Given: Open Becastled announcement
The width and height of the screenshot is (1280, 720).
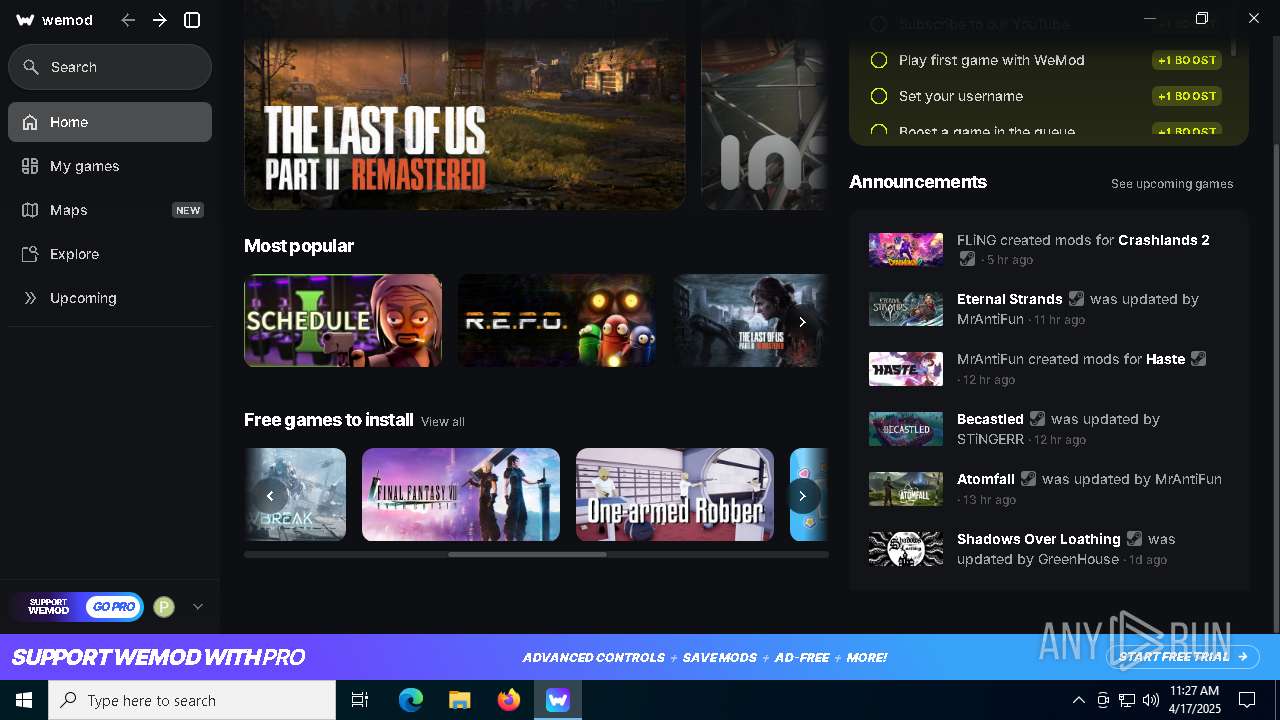Looking at the screenshot, I should tap(1049, 429).
